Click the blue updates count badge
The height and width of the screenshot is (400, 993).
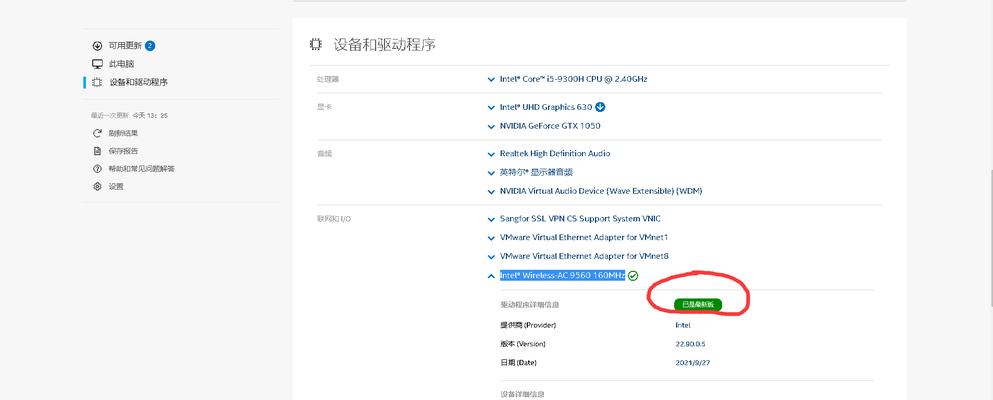(150, 46)
